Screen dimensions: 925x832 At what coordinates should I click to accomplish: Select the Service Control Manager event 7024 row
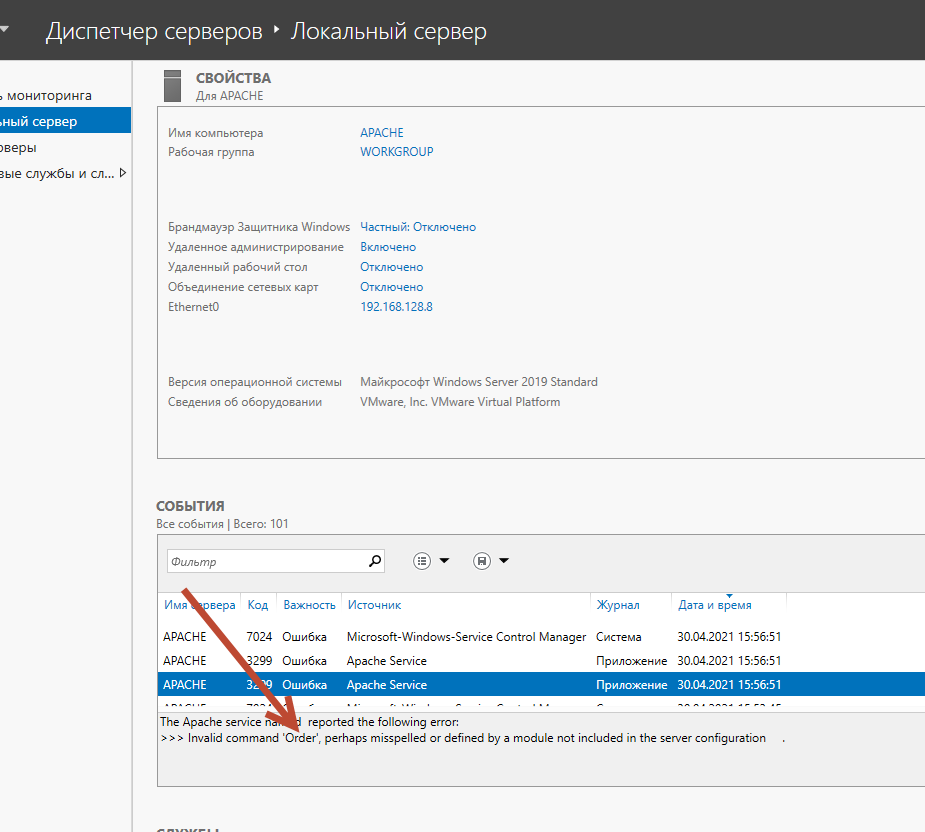point(466,637)
